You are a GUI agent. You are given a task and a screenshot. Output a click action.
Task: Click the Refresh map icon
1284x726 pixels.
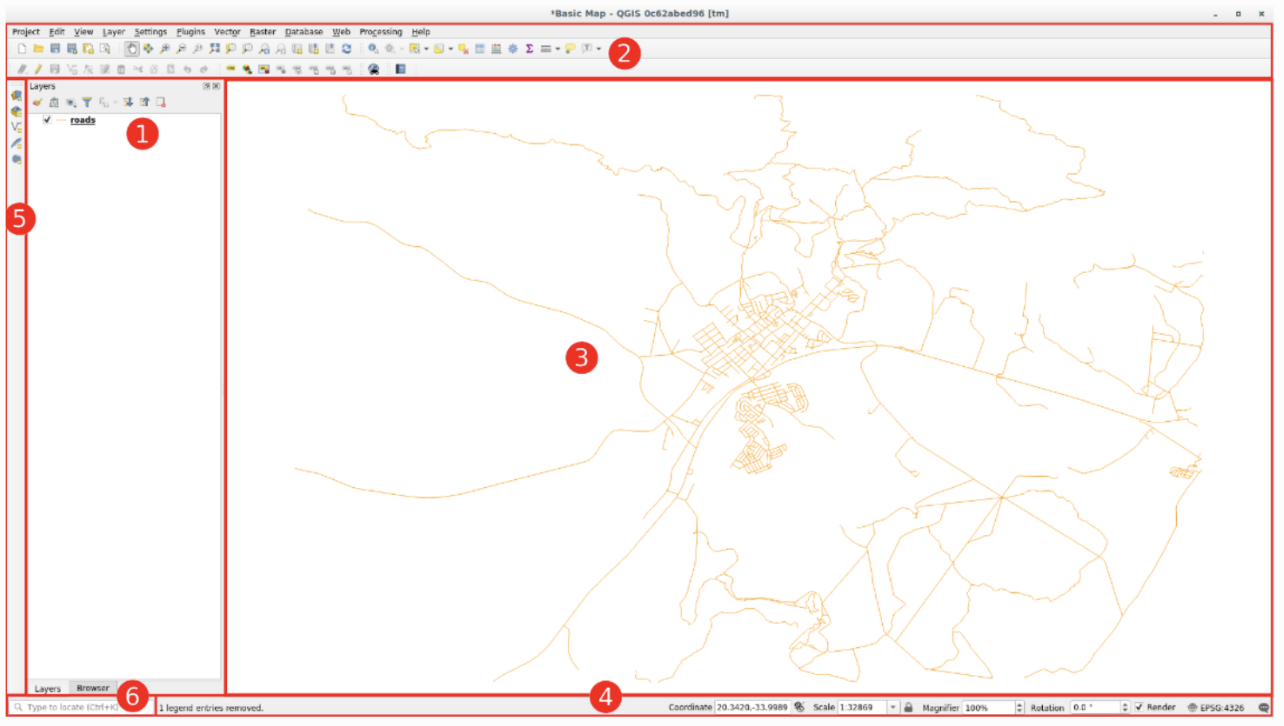coord(347,48)
